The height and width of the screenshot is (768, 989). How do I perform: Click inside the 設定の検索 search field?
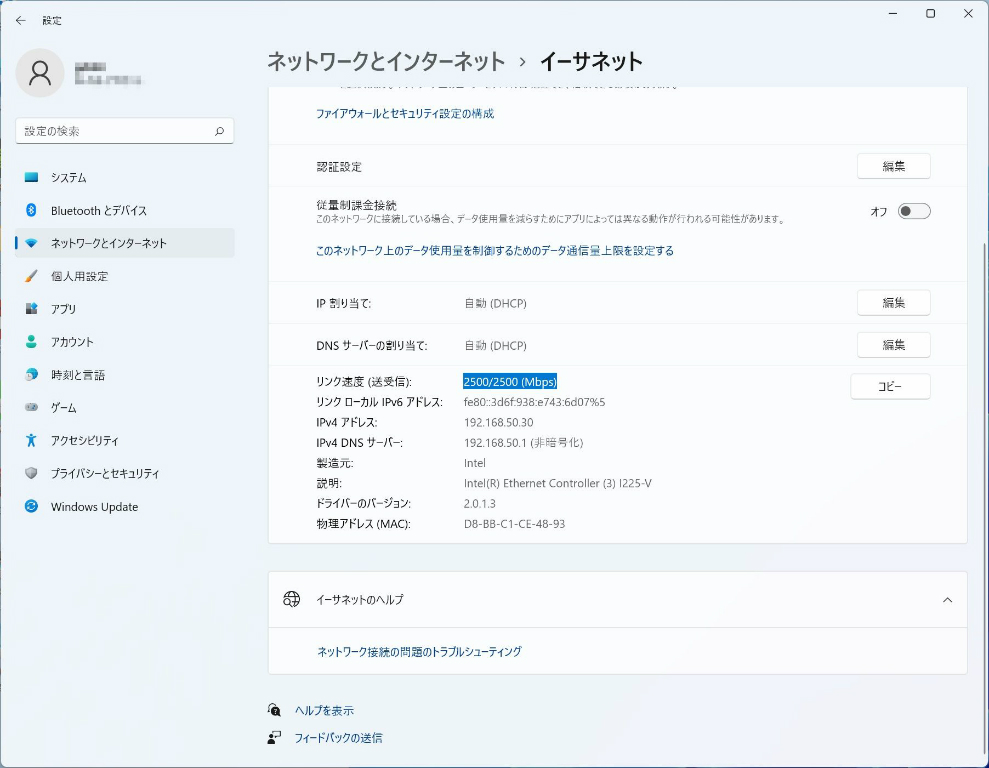coord(115,131)
